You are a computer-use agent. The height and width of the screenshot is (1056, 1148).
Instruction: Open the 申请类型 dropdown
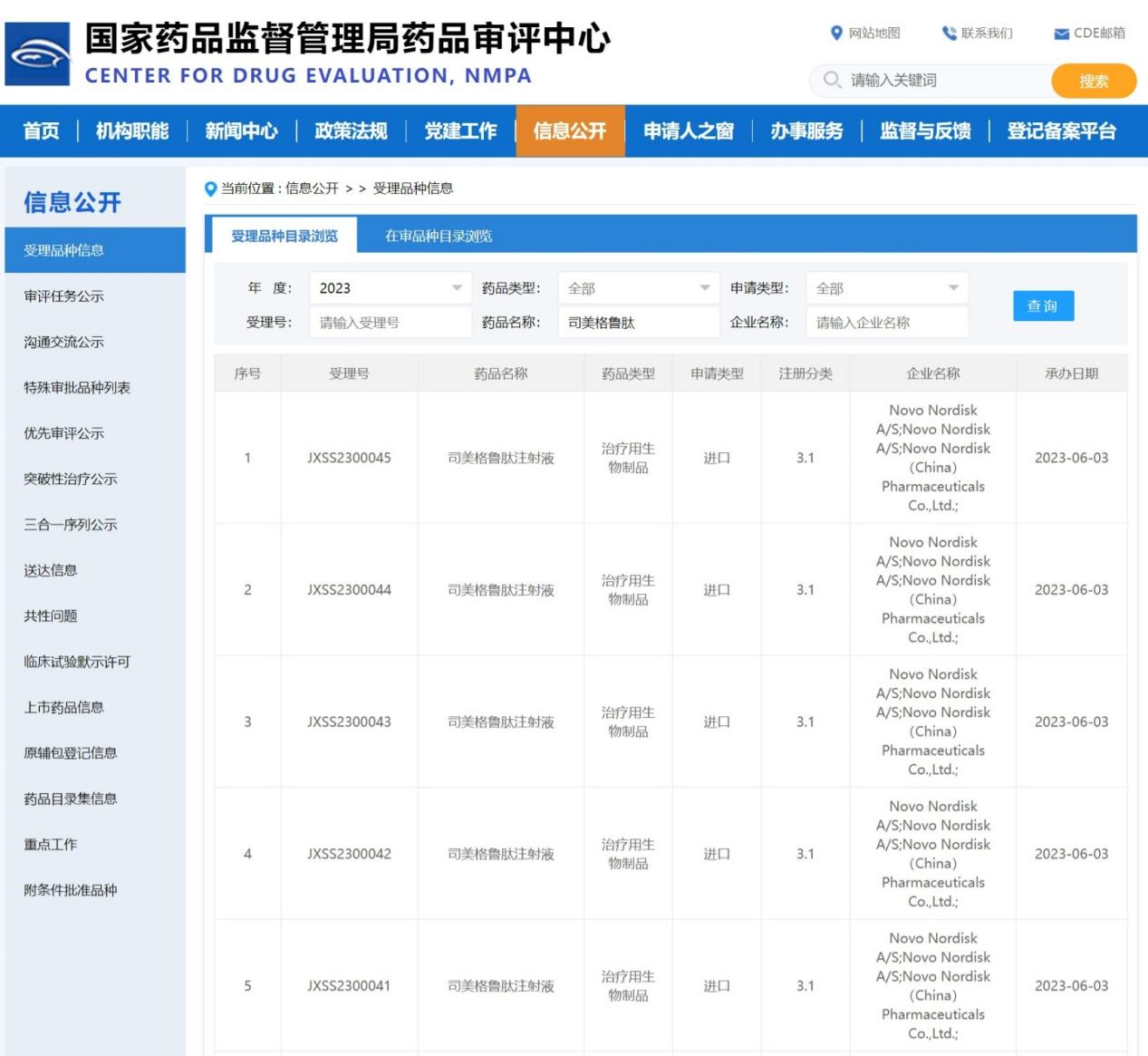pos(887,287)
